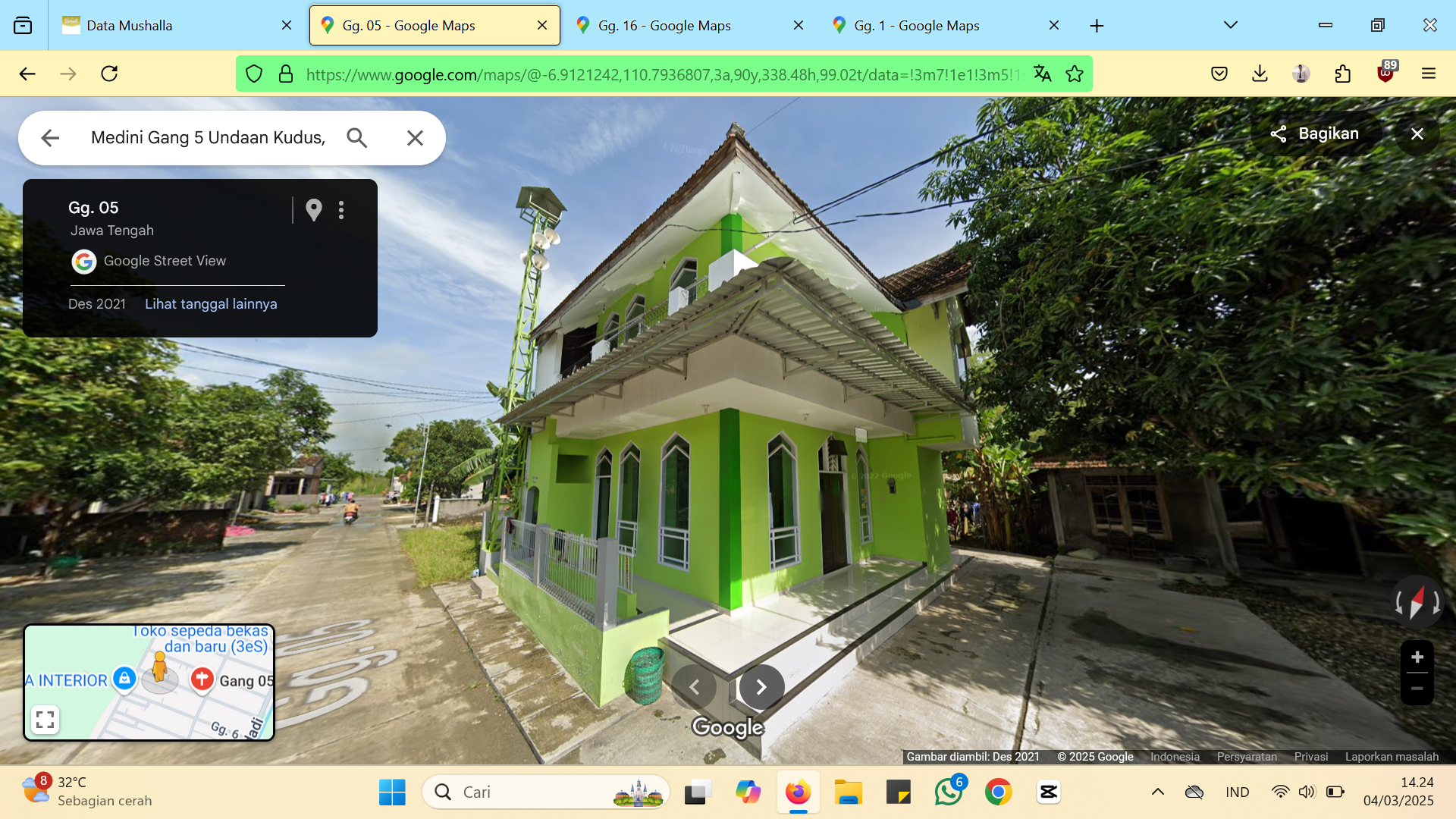Open the Firefox extensions puzzle icon

(1343, 74)
